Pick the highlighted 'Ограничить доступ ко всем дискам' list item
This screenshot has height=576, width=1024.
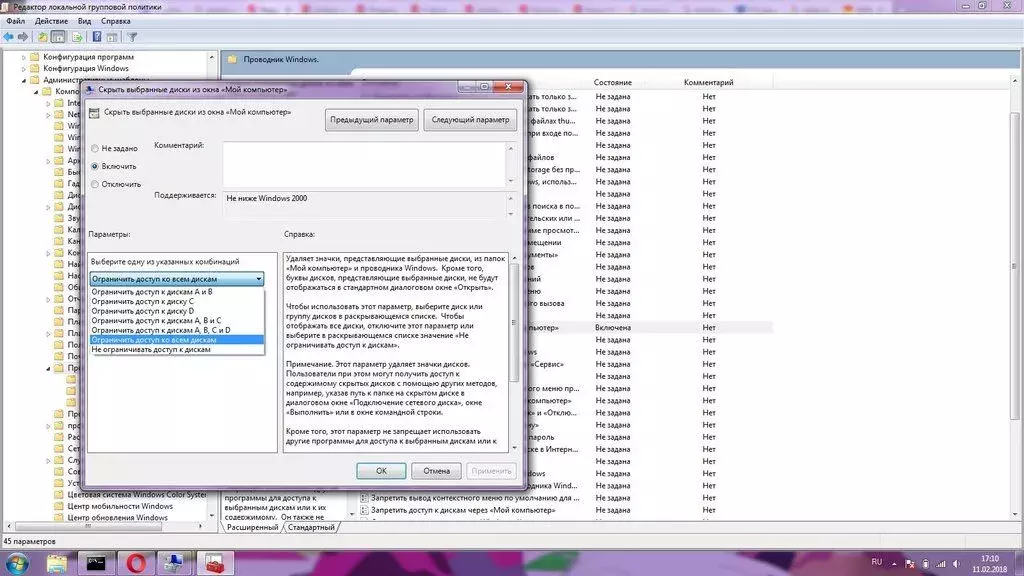click(x=176, y=340)
